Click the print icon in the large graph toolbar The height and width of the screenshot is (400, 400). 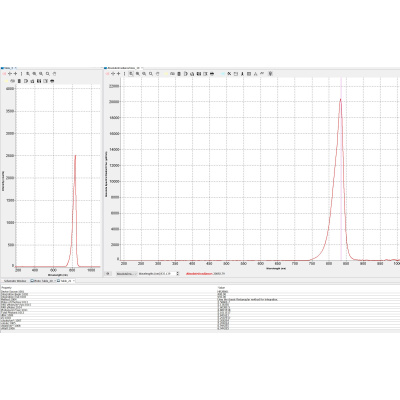(x=212, y=74)
